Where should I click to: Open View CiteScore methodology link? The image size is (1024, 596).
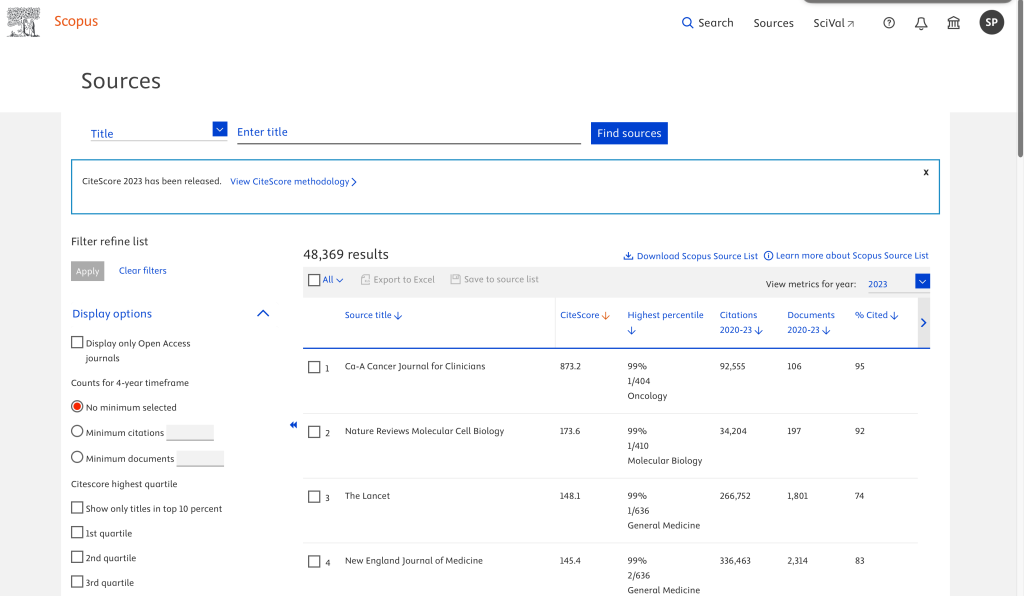(293, 181)
